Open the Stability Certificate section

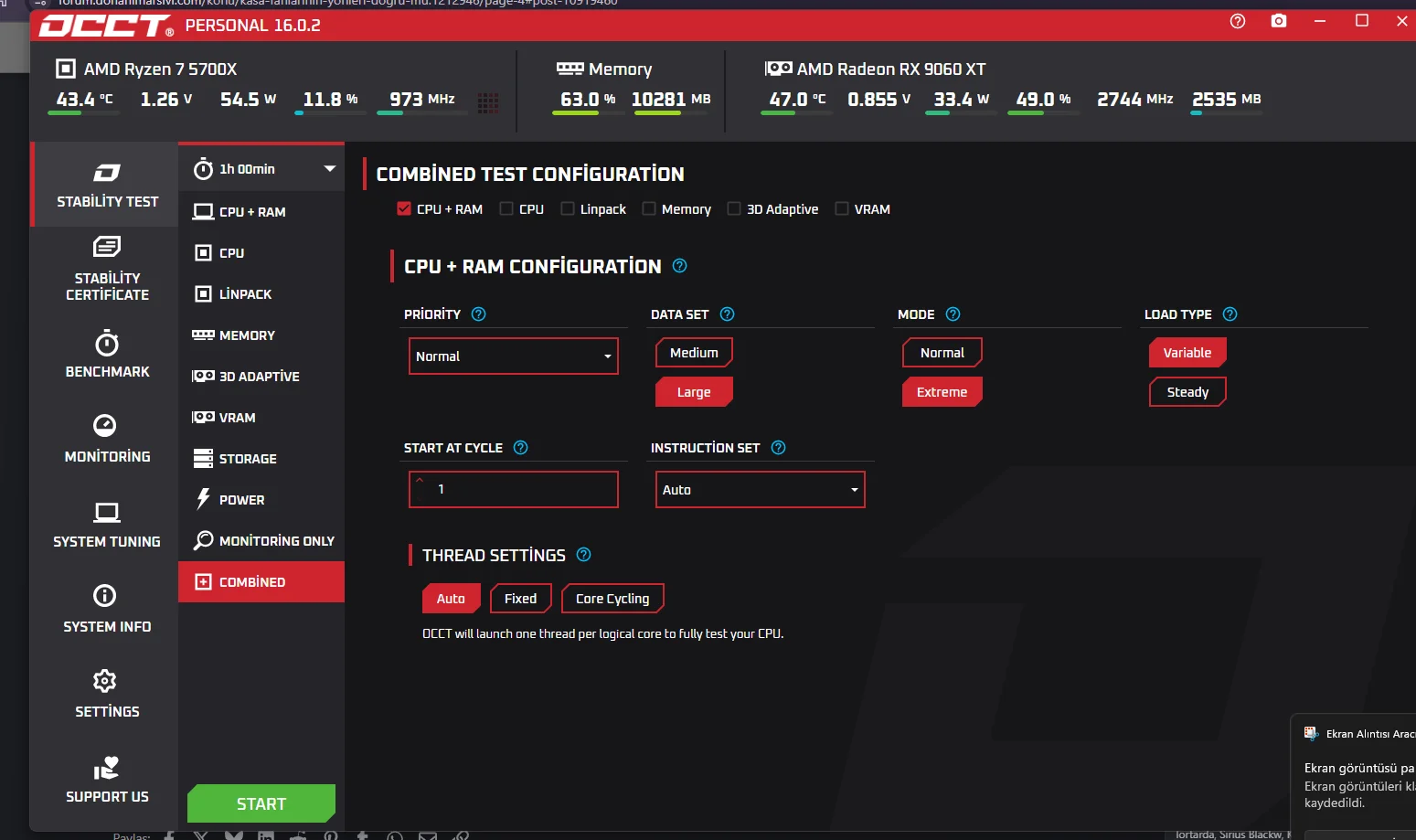107,269
